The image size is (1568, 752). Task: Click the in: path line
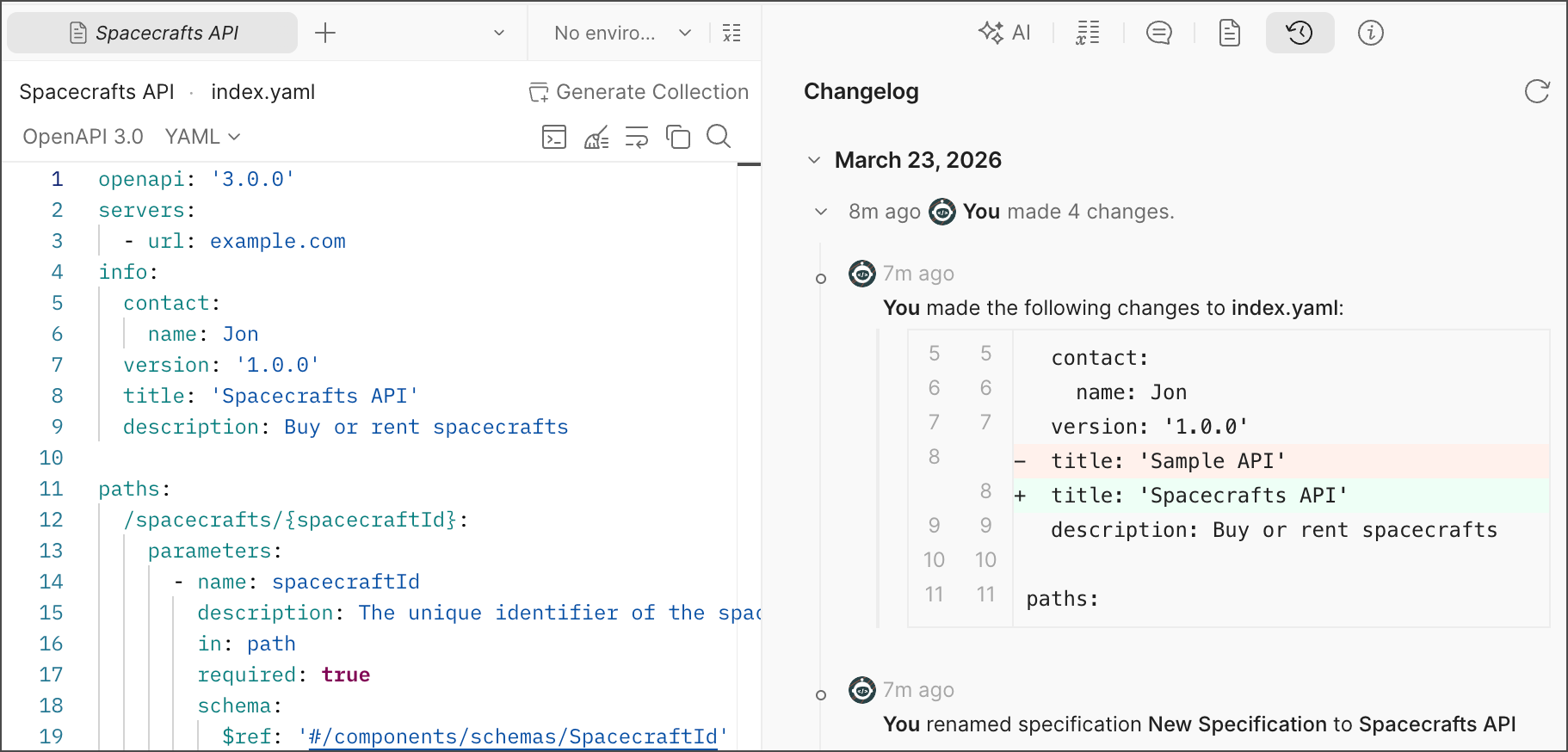tap(247, 644)
